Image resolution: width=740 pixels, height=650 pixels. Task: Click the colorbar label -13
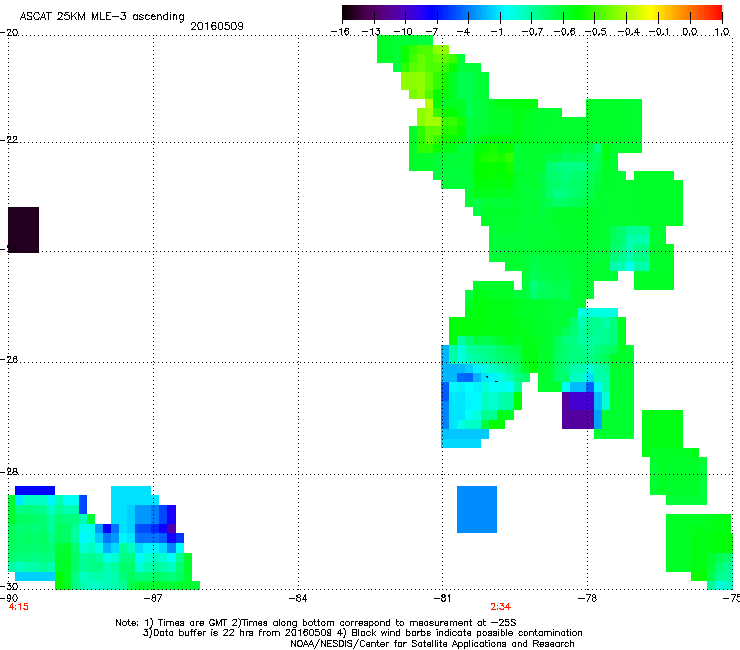pyautogui.click(x=371, y=32)
